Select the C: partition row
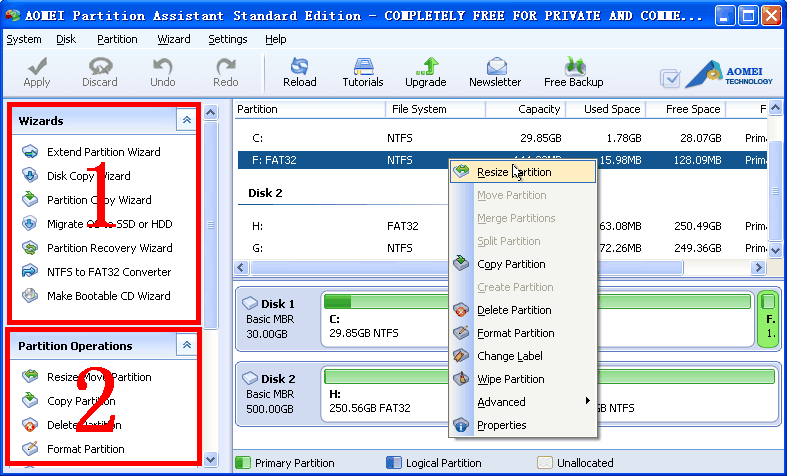This screenshot has width=787, height=476. coord(502,138)
